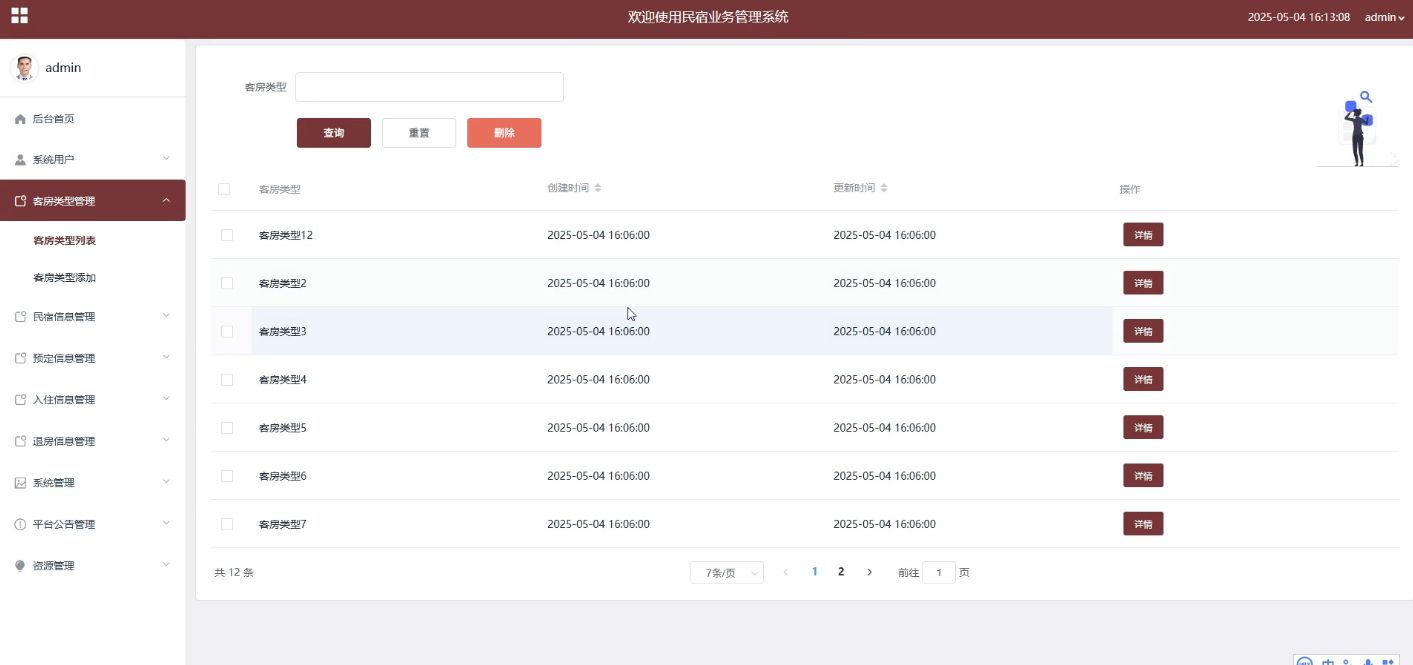
Task: Click the image icon beside 系统管理
Action: (20, 483)
